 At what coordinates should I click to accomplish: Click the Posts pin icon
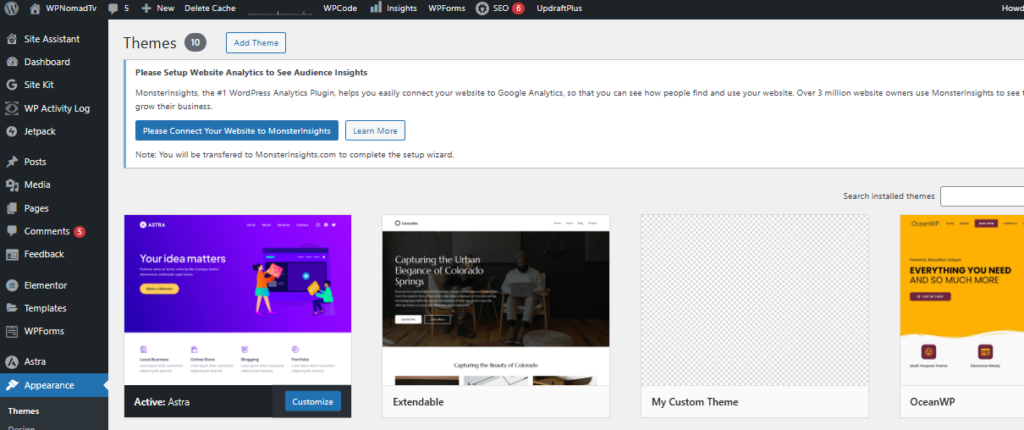(12, 162)
